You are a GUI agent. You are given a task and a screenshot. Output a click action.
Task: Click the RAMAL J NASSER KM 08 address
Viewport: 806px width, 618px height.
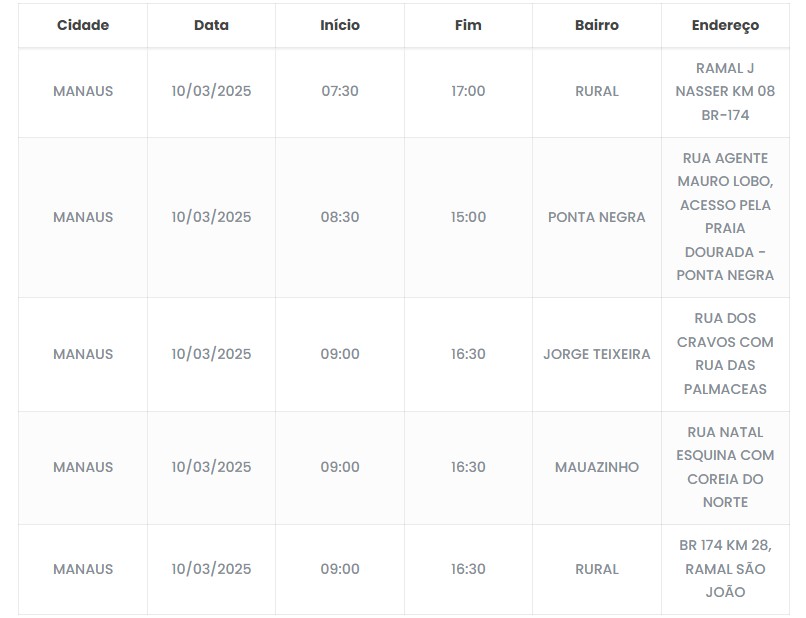725,91
